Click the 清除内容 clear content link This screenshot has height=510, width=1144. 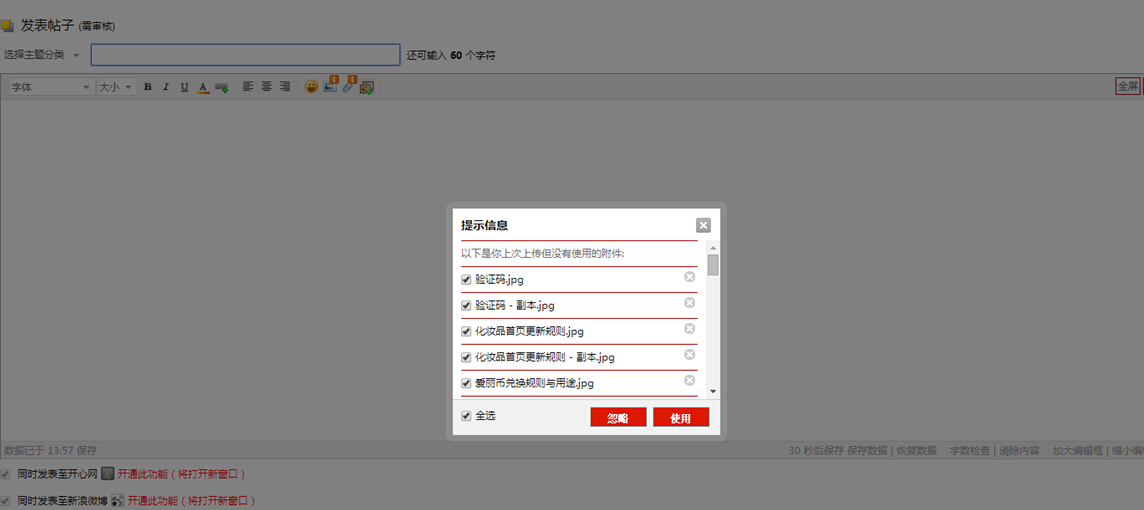(1019, 451)
